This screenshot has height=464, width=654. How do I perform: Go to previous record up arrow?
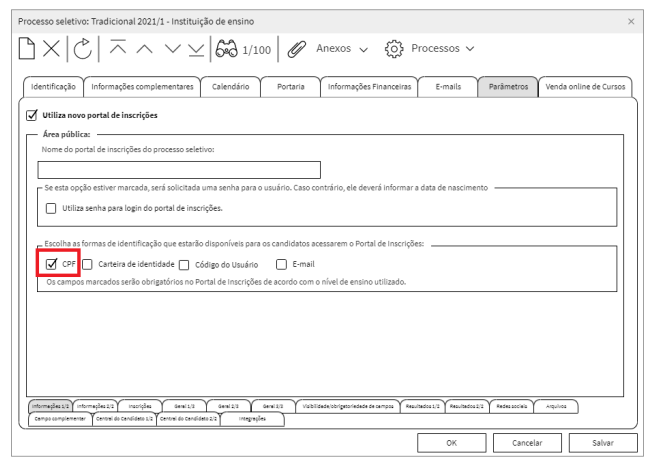tap(144, 49)
